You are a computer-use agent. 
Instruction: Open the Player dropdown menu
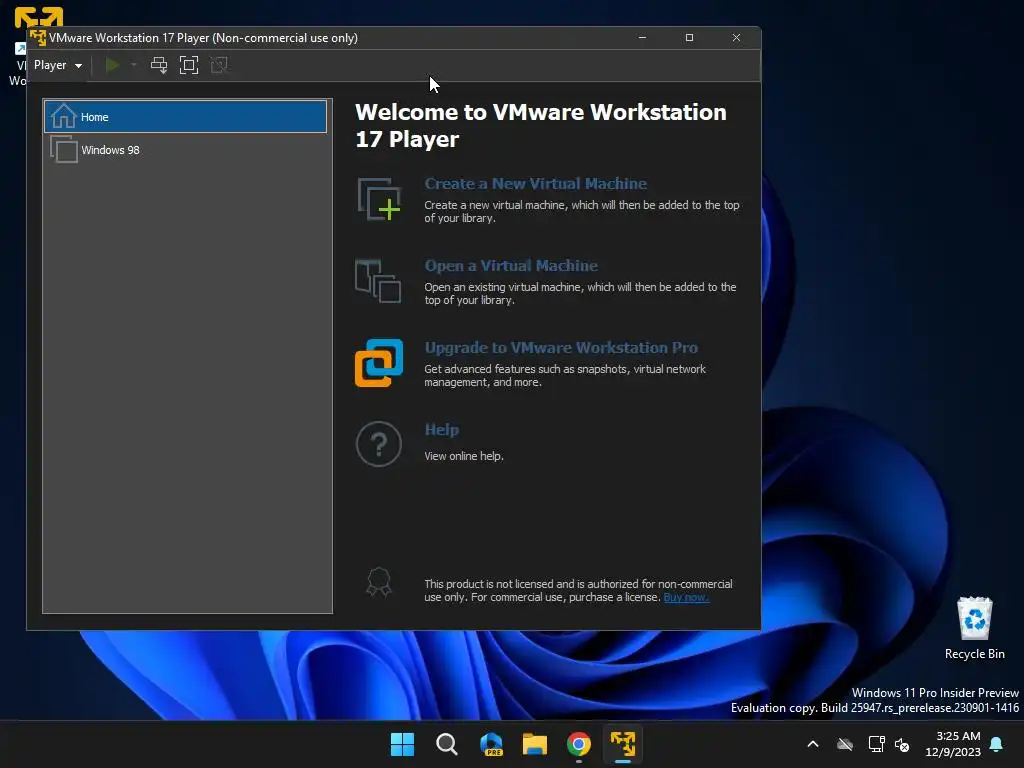pyautogui.click(x=57, y=65)
